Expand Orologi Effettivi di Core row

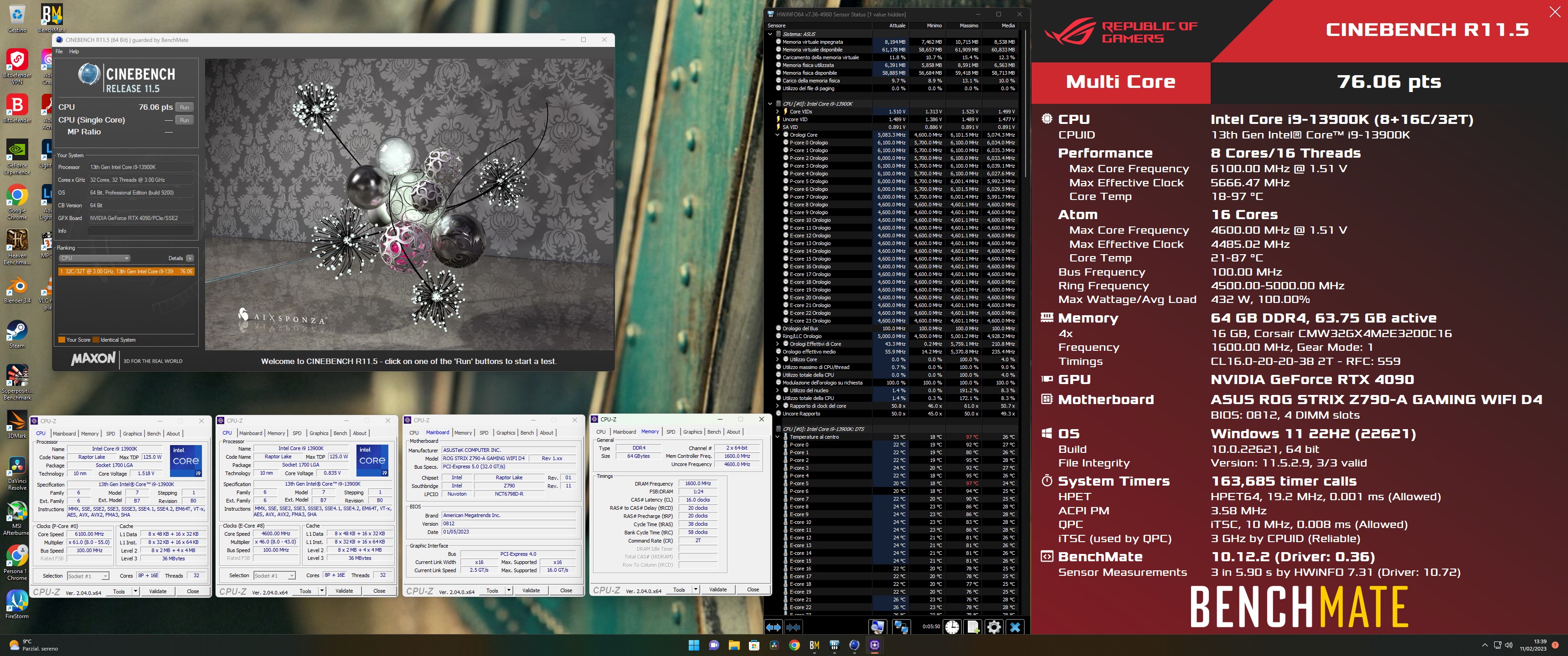click(777, 344)
